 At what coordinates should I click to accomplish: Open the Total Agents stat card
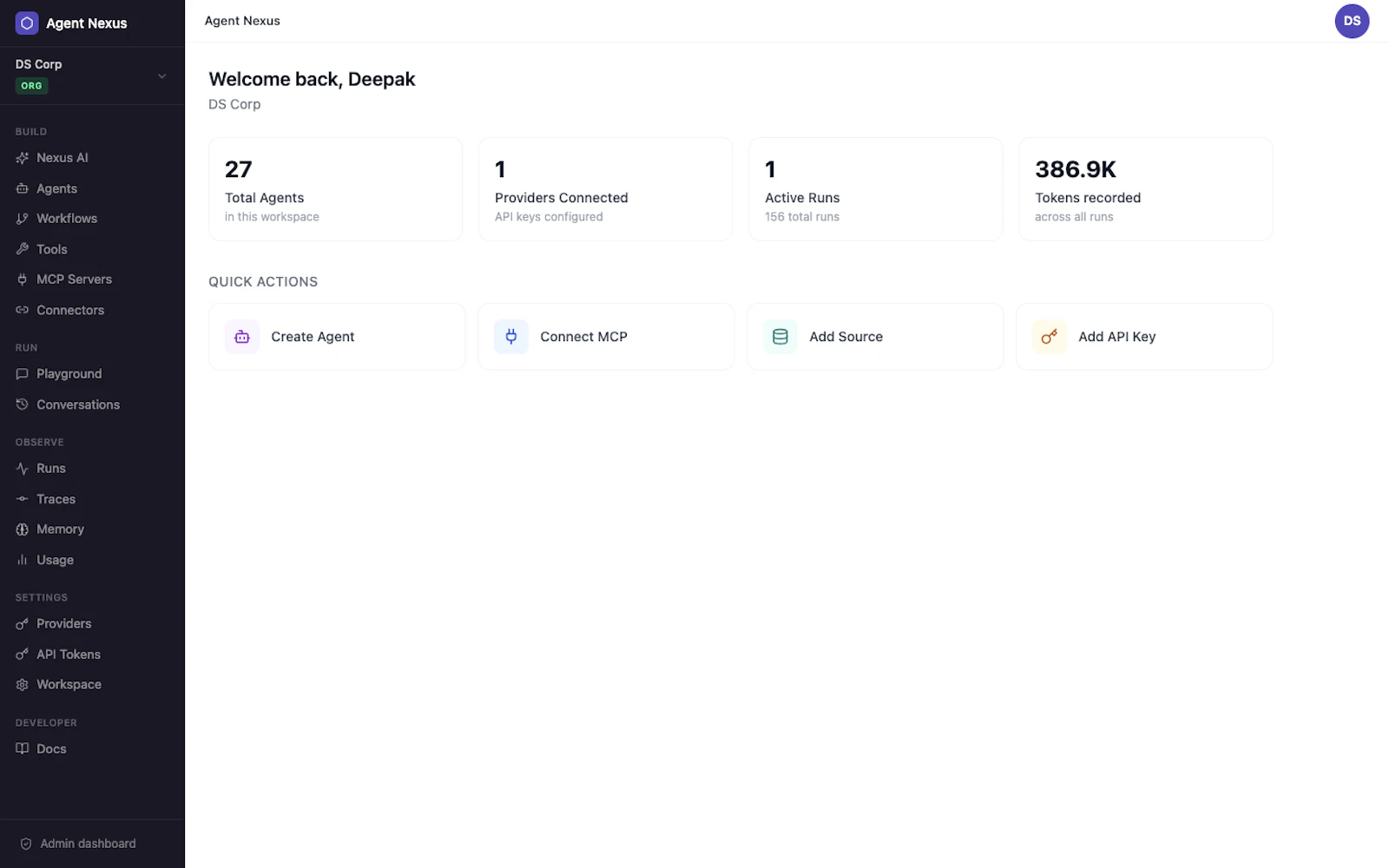[x=336, y=189]
